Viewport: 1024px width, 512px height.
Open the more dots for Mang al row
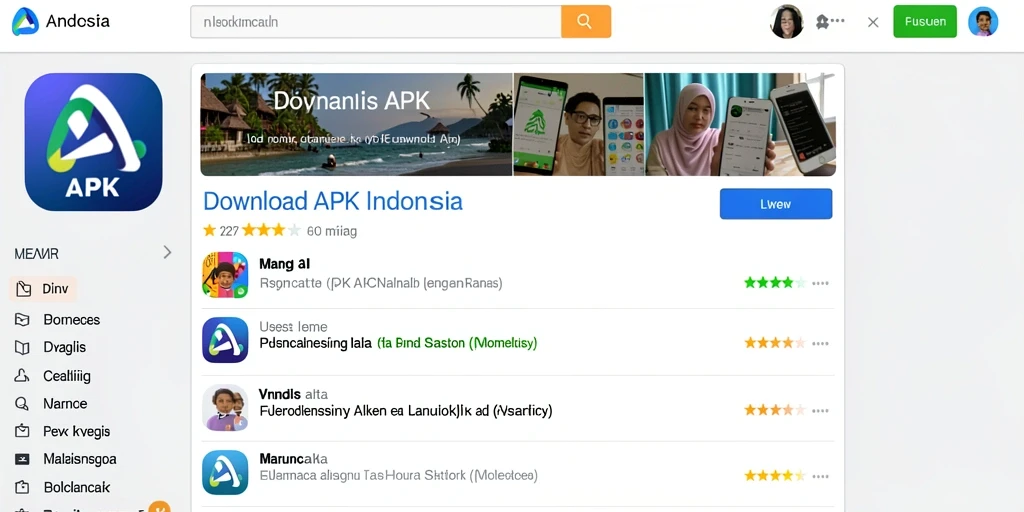tap(820, 283)
